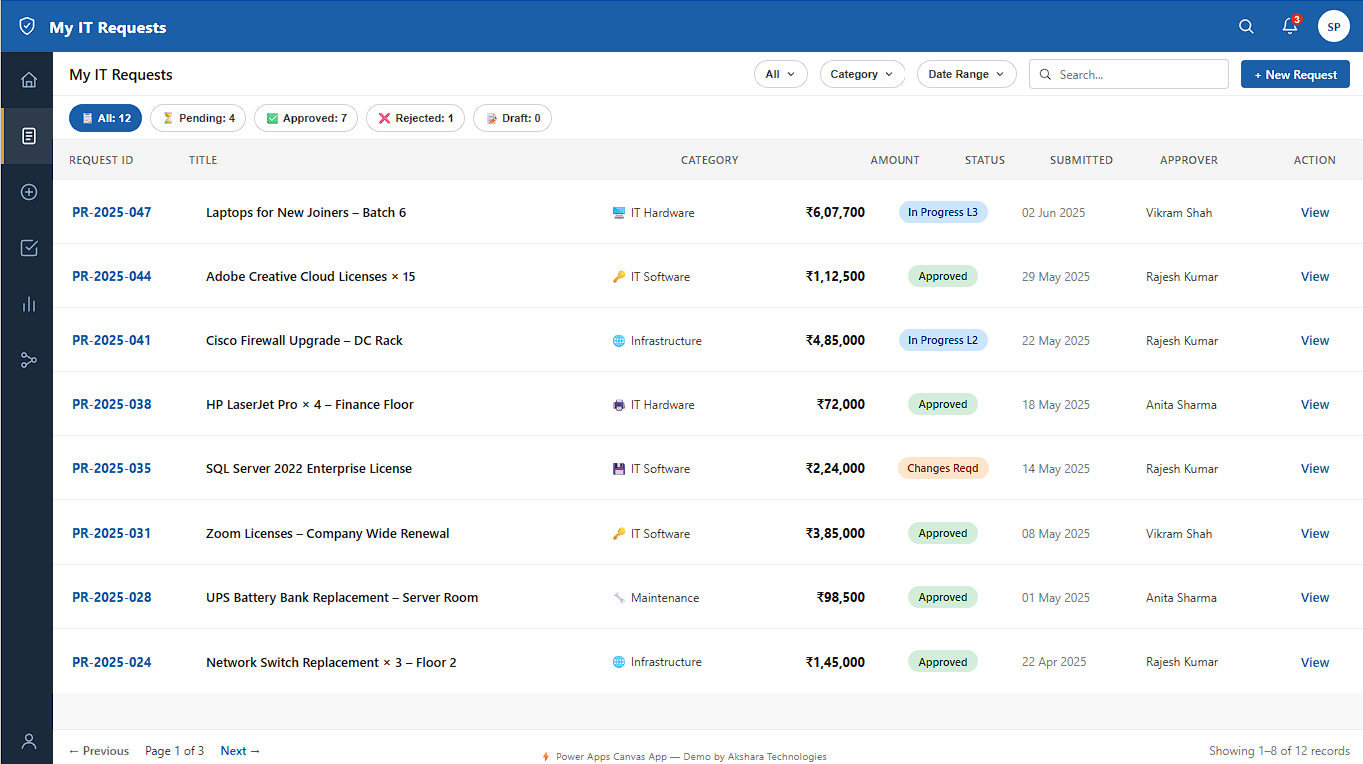View the UPS Battery Bank request
The height and width of the screenshot is (764, 1363).
[x=1315, y=597]
